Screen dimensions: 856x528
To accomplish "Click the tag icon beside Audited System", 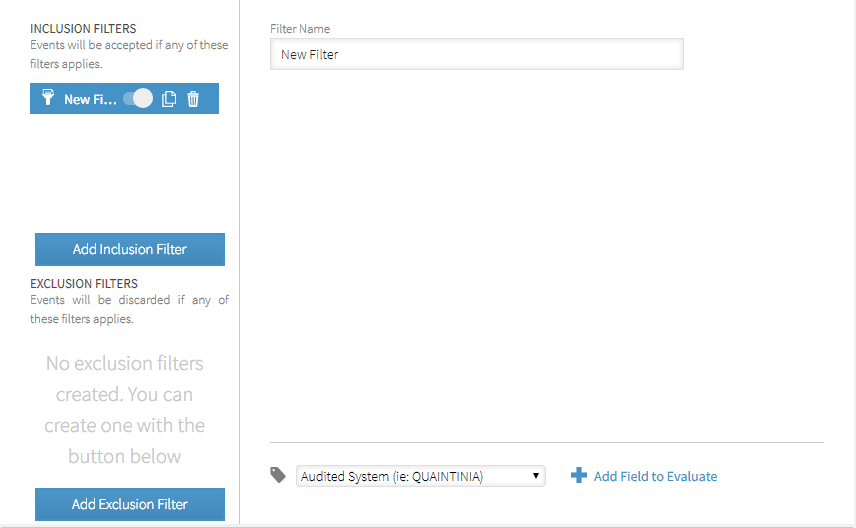I will [278, 476].
